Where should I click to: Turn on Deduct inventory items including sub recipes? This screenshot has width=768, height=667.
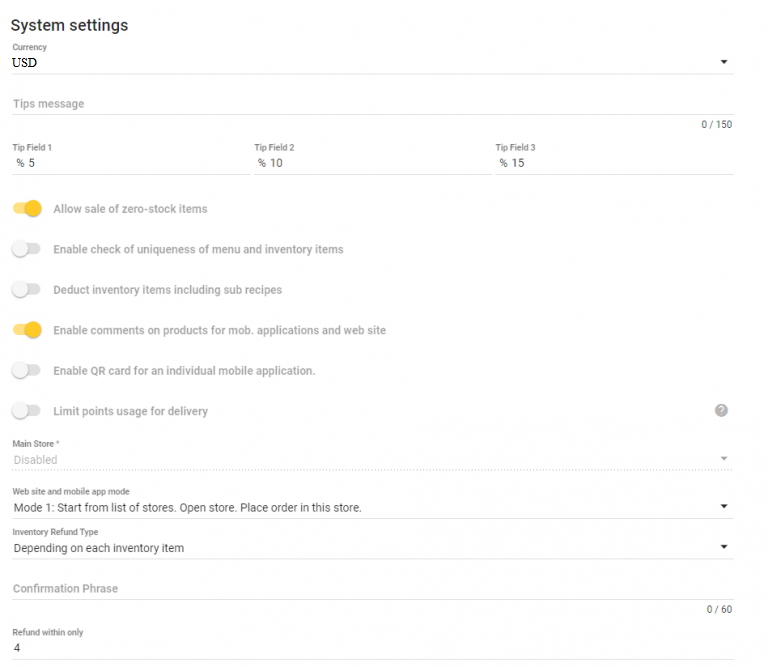coord(27,289)
